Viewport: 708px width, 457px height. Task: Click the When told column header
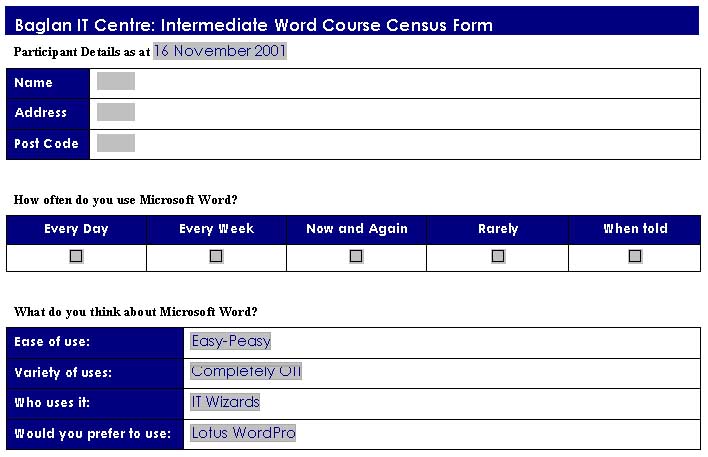(x=635, y=230)
